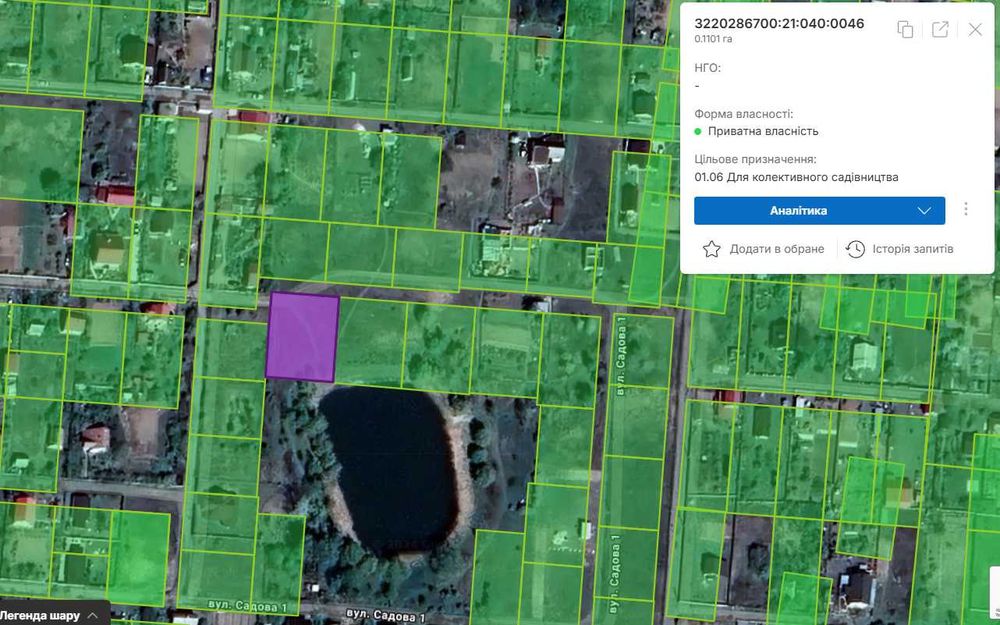Image resolution: width=1000 pixels, height=625 pixels.
Task: Click the star icon for favorites
Action: coord(711,249)
